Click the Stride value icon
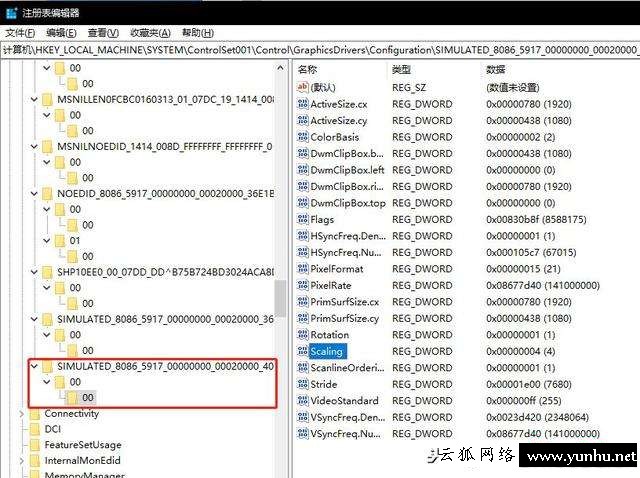Screen dimensions: 640x478 (x=302, y=384)
